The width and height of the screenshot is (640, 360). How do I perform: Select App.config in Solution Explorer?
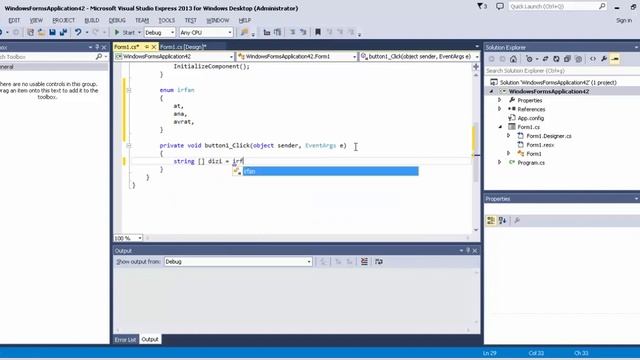pos(531,118)
